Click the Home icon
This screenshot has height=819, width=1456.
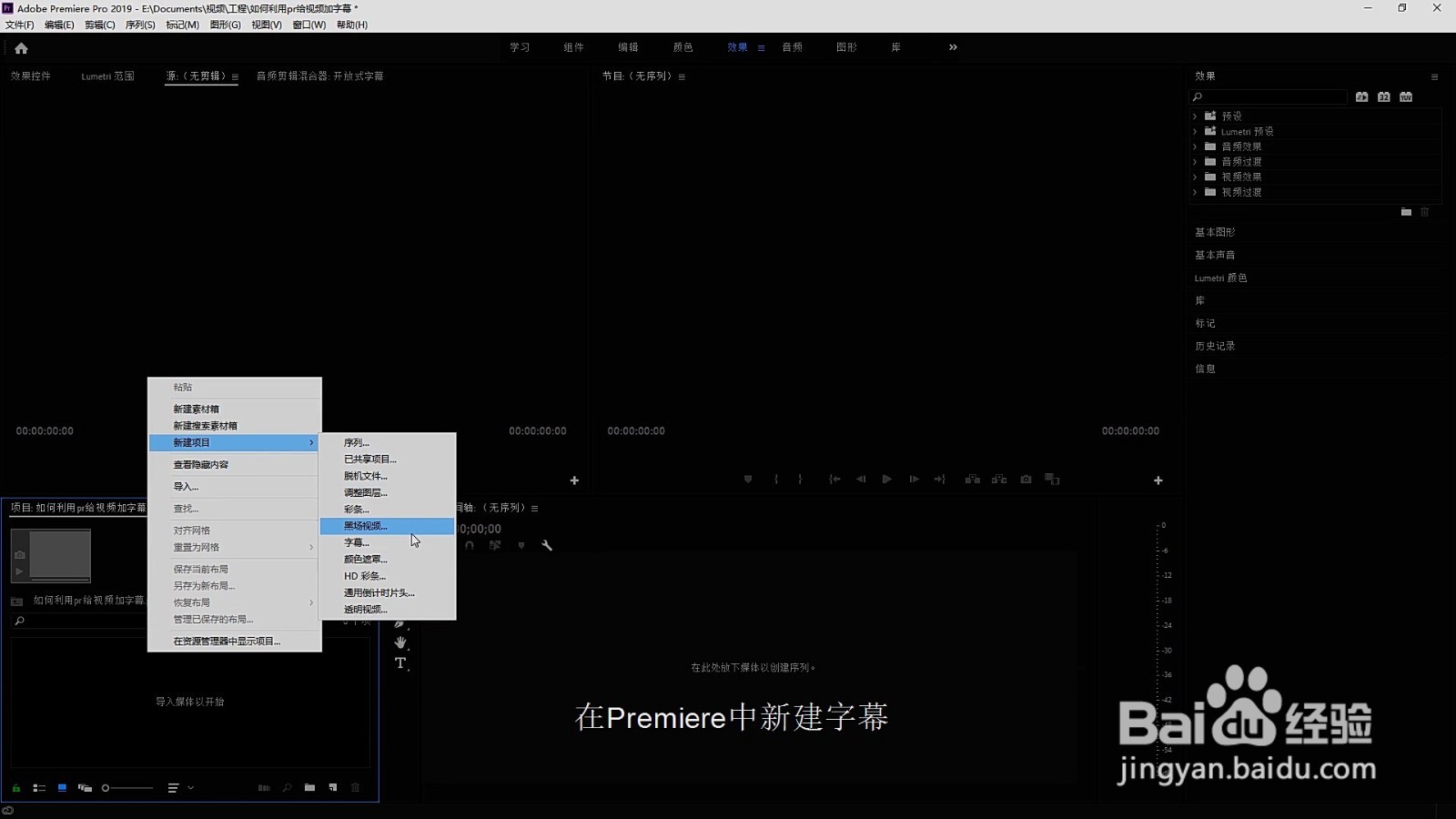(x=21, y=48)
